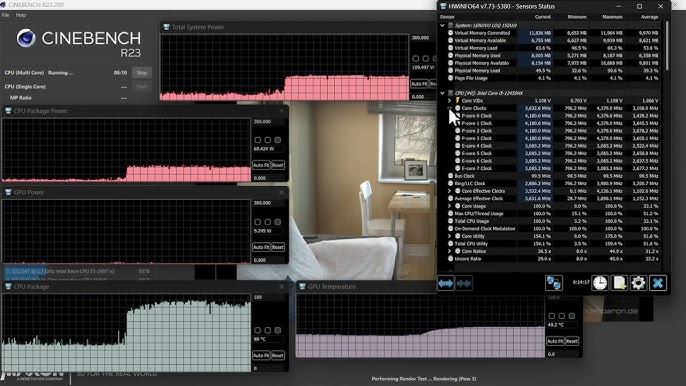Click the 200.000 maximum field in CPU Package Power
The width and height of the screenshot is (686, 386).
coord(268,122)
